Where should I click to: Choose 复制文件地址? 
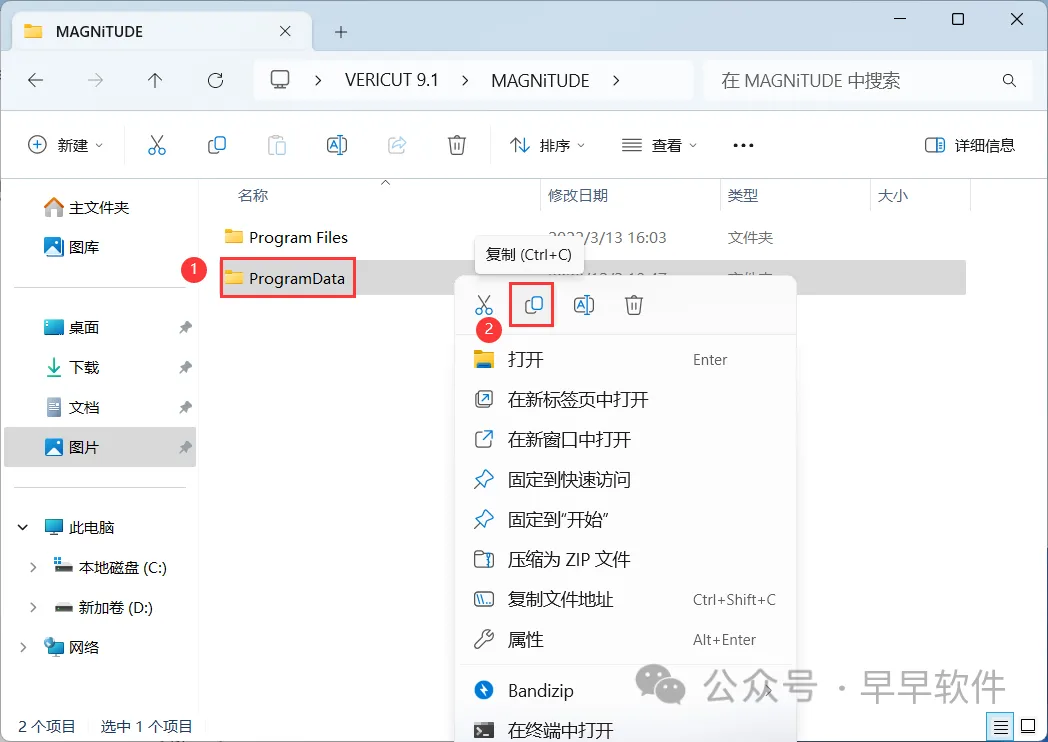(x=626, y=600)
